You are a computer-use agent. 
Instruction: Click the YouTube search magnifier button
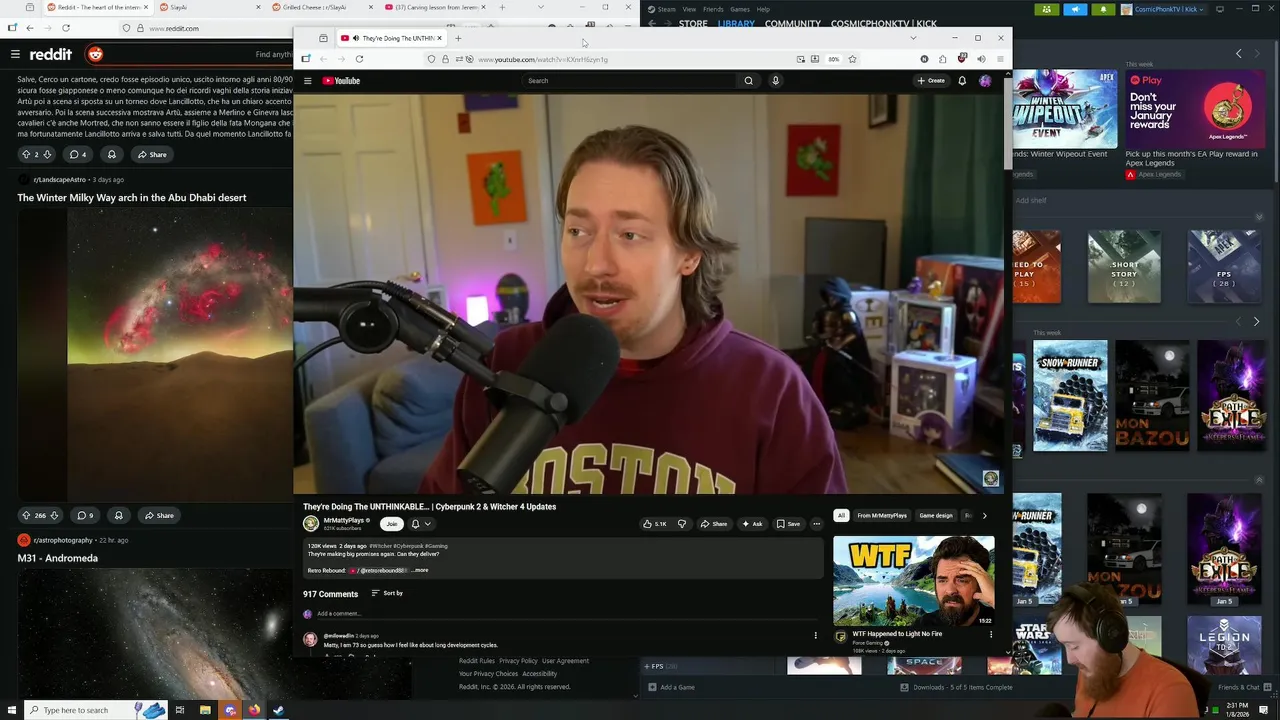[x=748, y=81]
